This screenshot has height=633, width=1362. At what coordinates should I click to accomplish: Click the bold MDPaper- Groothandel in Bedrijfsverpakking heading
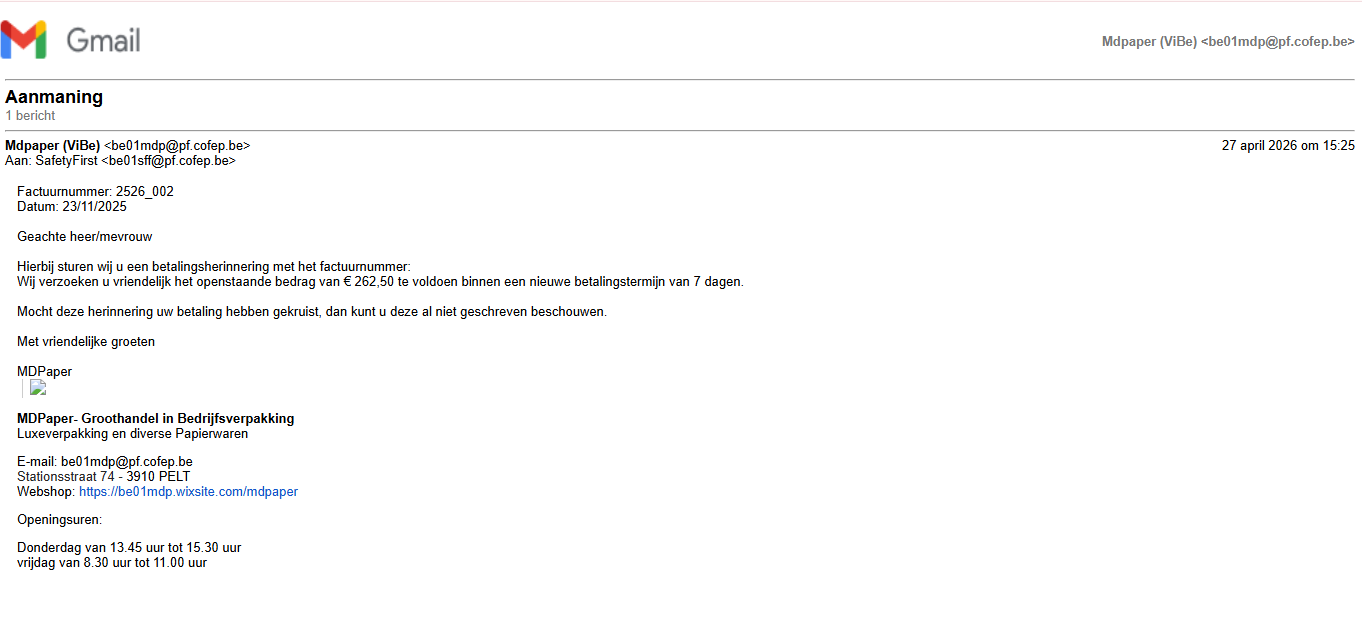click(156, 419)
